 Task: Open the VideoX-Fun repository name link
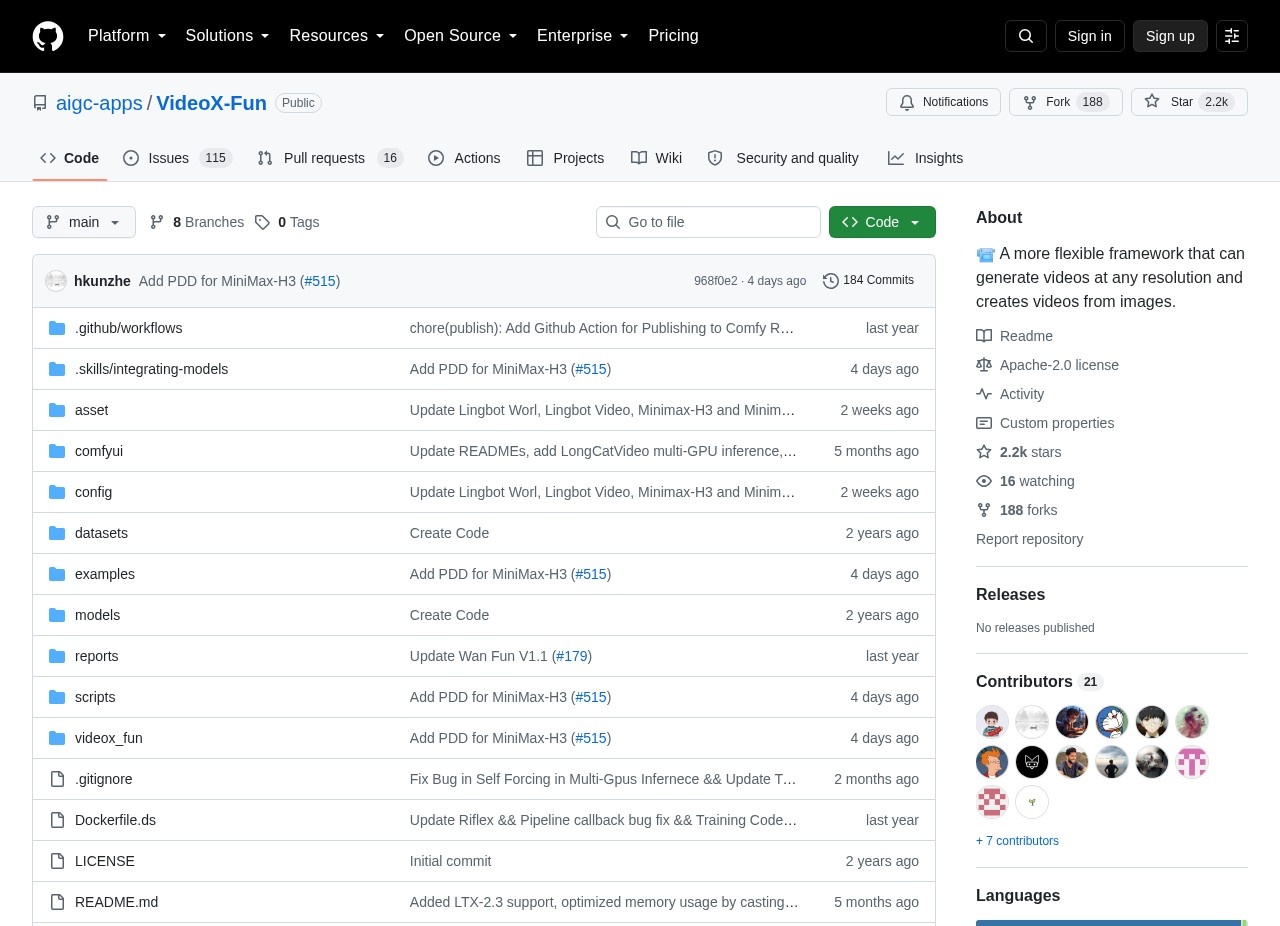[x=211, y=103]
